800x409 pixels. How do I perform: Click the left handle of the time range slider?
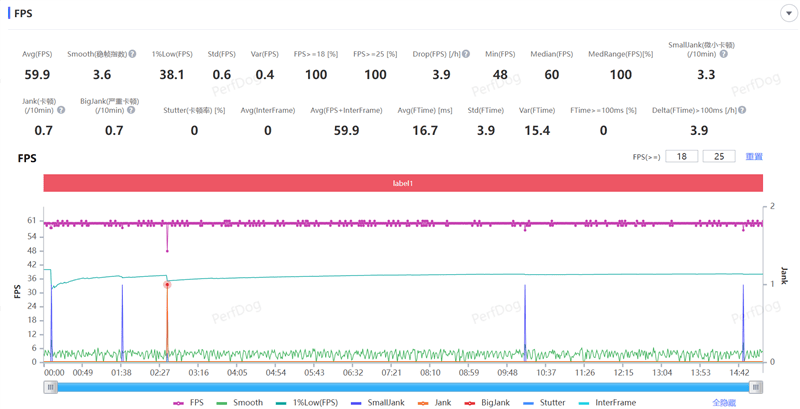click(x=50, y=387)
